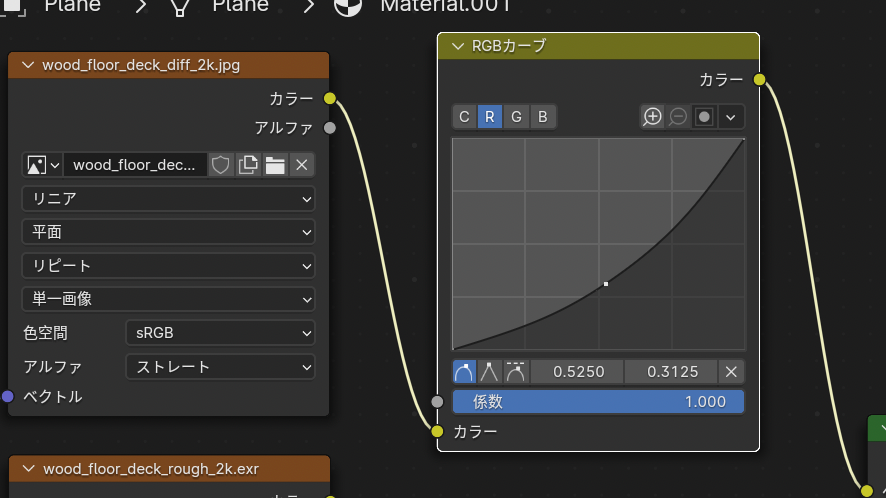Select the R channel tab
This screenshot has width=886, height=498.
click(x=490, y=117)
